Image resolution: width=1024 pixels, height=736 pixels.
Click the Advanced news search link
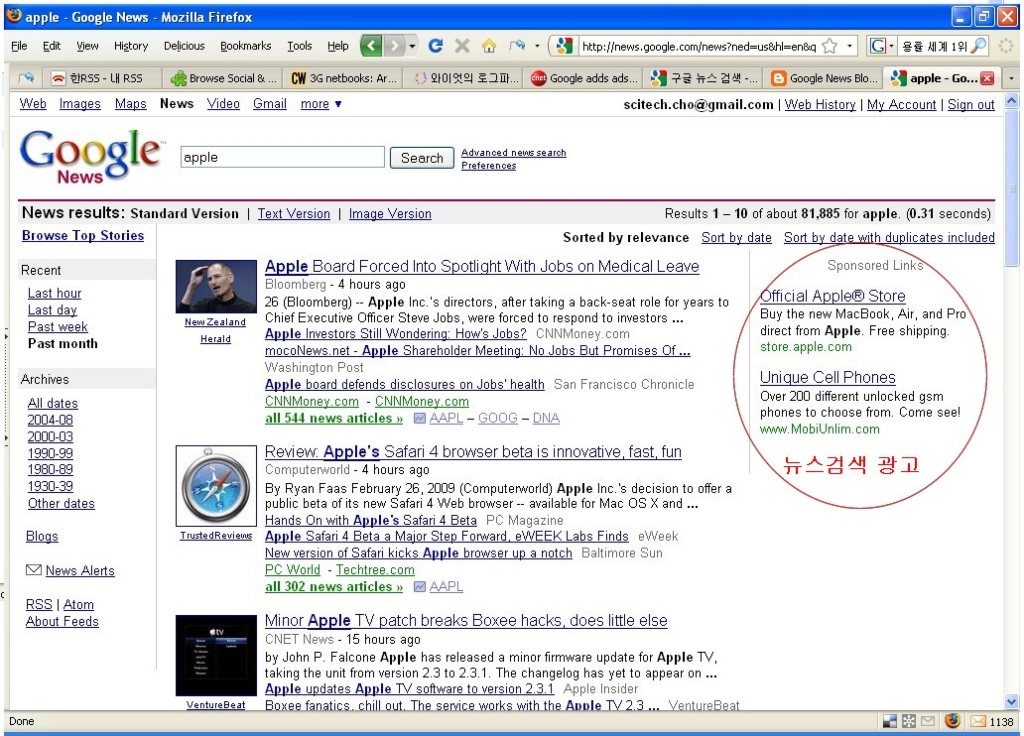tap(513, 152)
